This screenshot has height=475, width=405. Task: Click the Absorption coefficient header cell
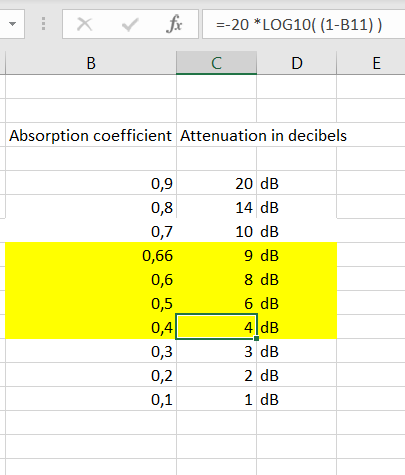tap(91, 135)
